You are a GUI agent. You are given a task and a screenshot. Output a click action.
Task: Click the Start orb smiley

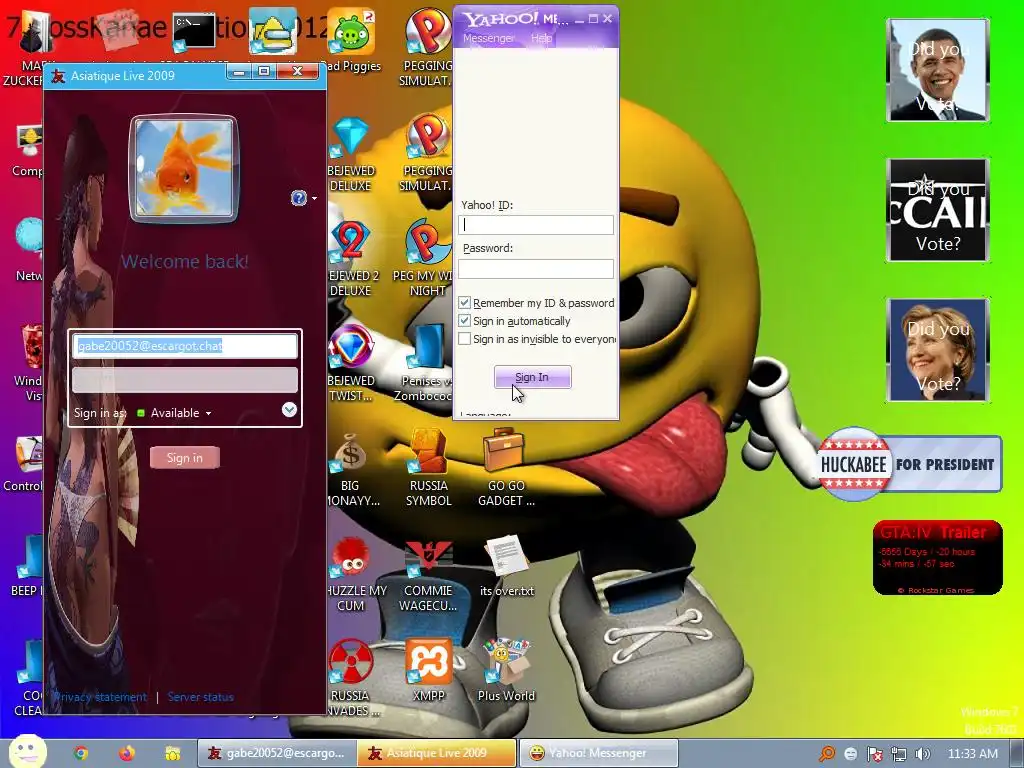click(27, 751)
